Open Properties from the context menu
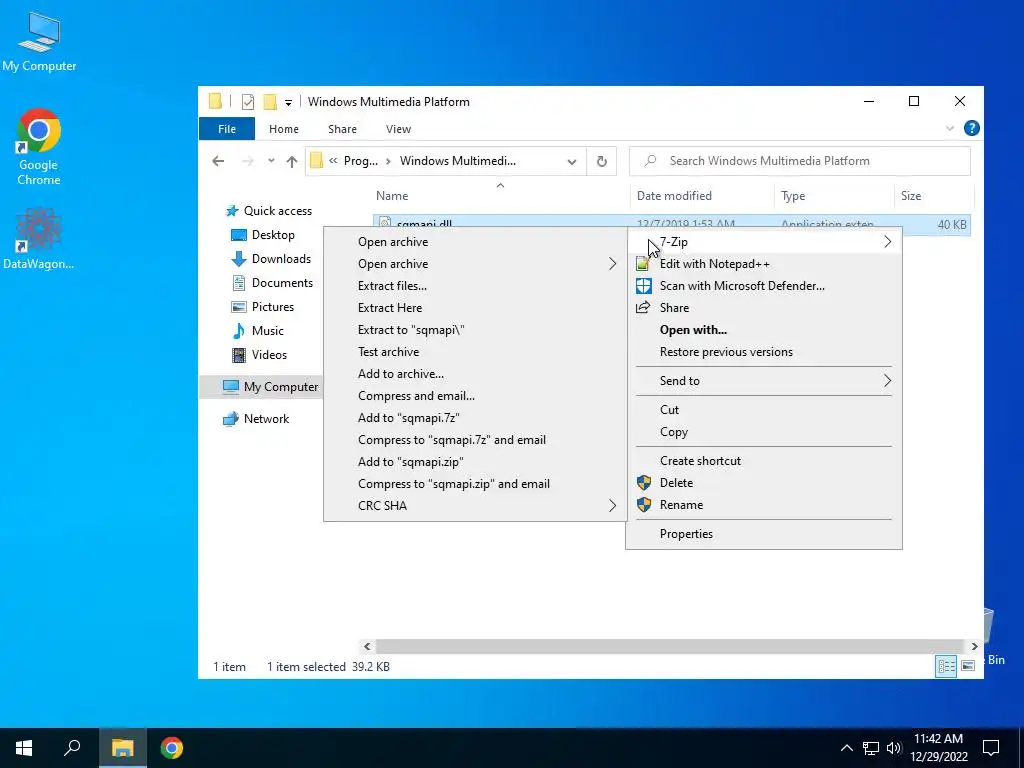This screenshot has height=768, width=1024. click(x=763, y=534)
